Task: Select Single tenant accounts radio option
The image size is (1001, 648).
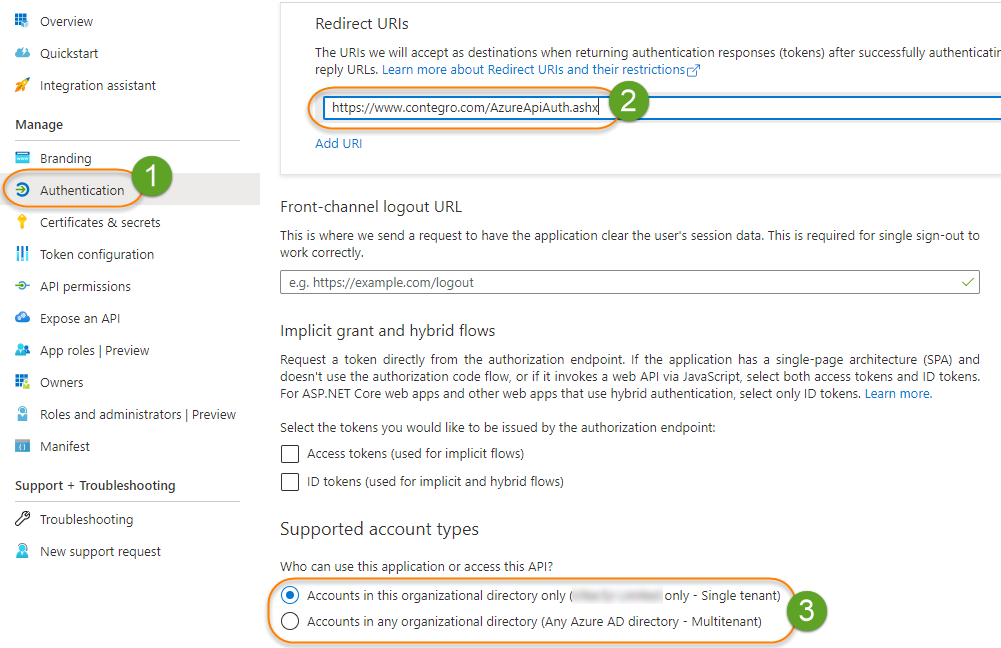Action: click(290, 595)
